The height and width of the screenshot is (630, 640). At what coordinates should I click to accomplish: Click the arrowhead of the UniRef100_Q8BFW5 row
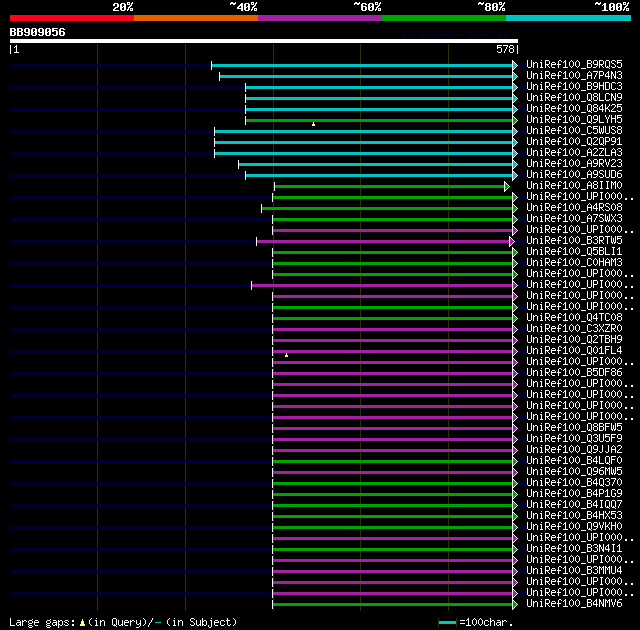click(515, 428)
